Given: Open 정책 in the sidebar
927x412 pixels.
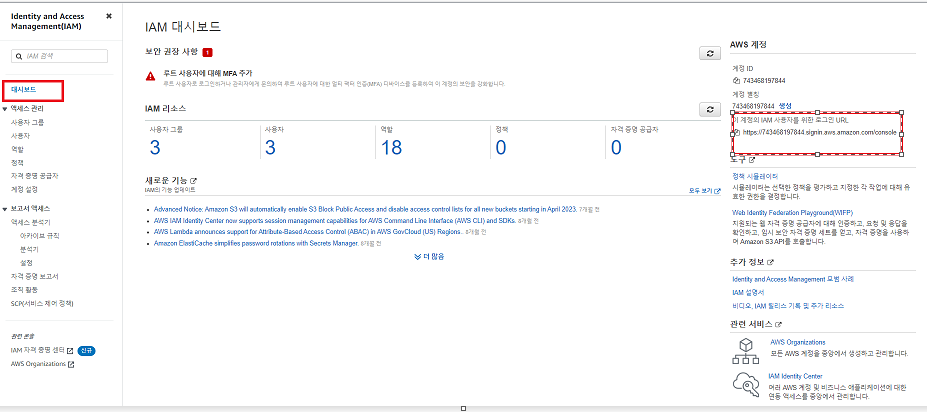Looking at the screenshot, I should point(17,163).
